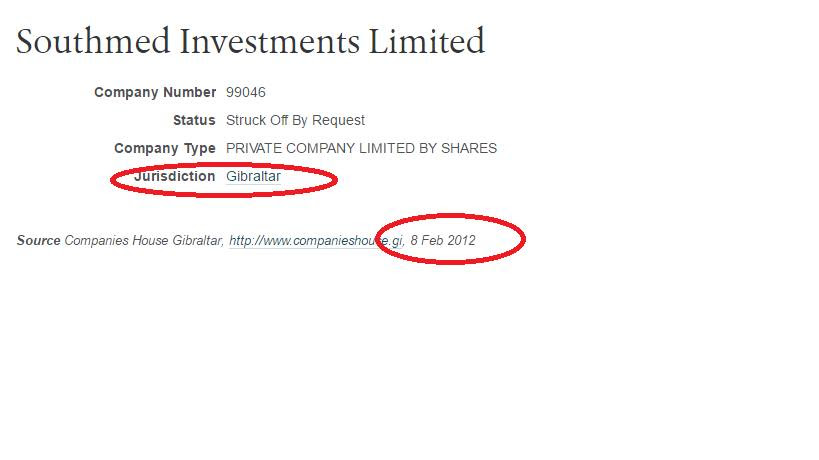Click the word Investments in the title
The height and width of the screenshot is (460, 819).
point(270,41)
